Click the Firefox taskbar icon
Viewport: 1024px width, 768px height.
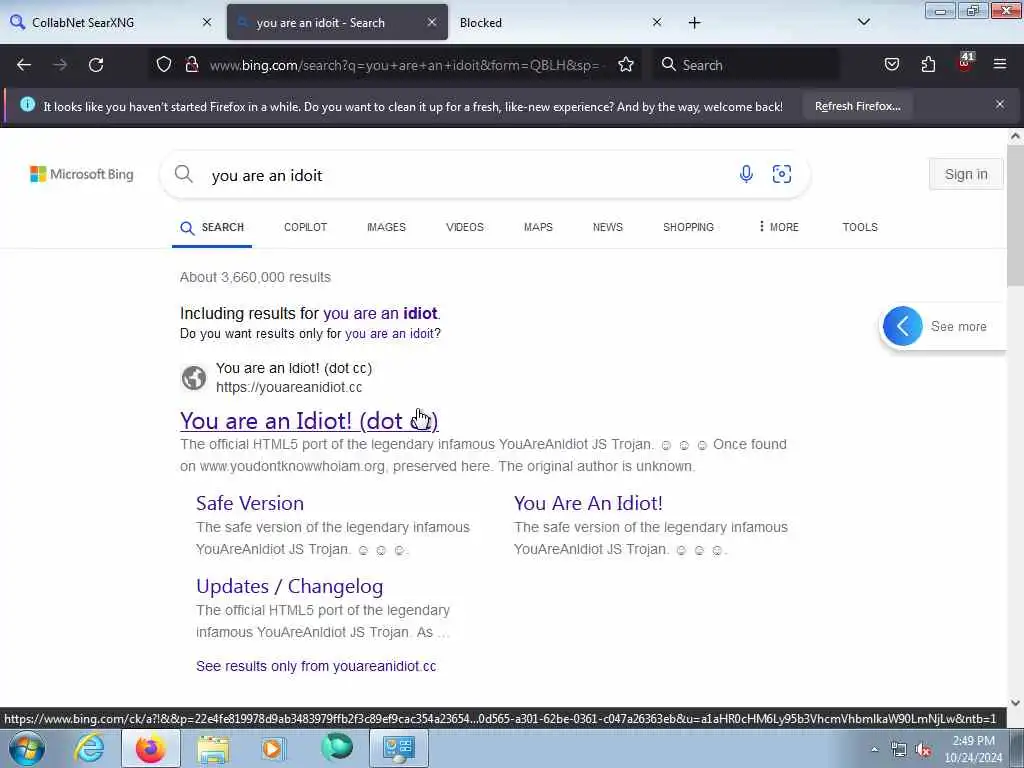(x=150, y=748)
